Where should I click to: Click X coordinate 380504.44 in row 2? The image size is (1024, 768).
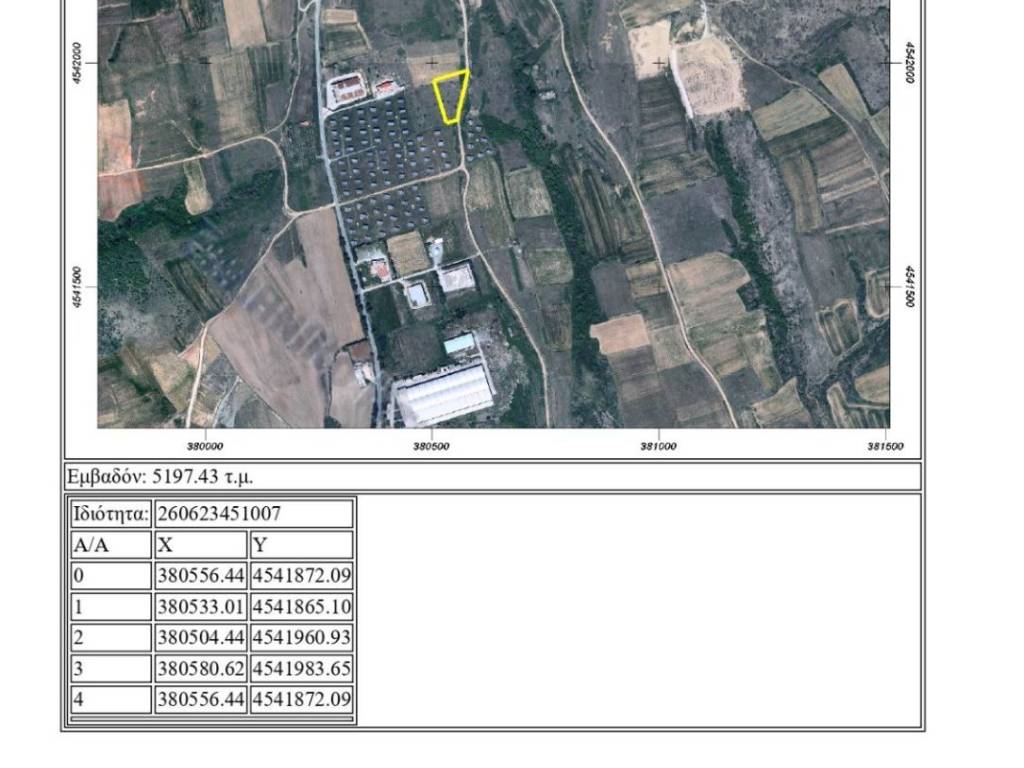click(x=200, y=638)
